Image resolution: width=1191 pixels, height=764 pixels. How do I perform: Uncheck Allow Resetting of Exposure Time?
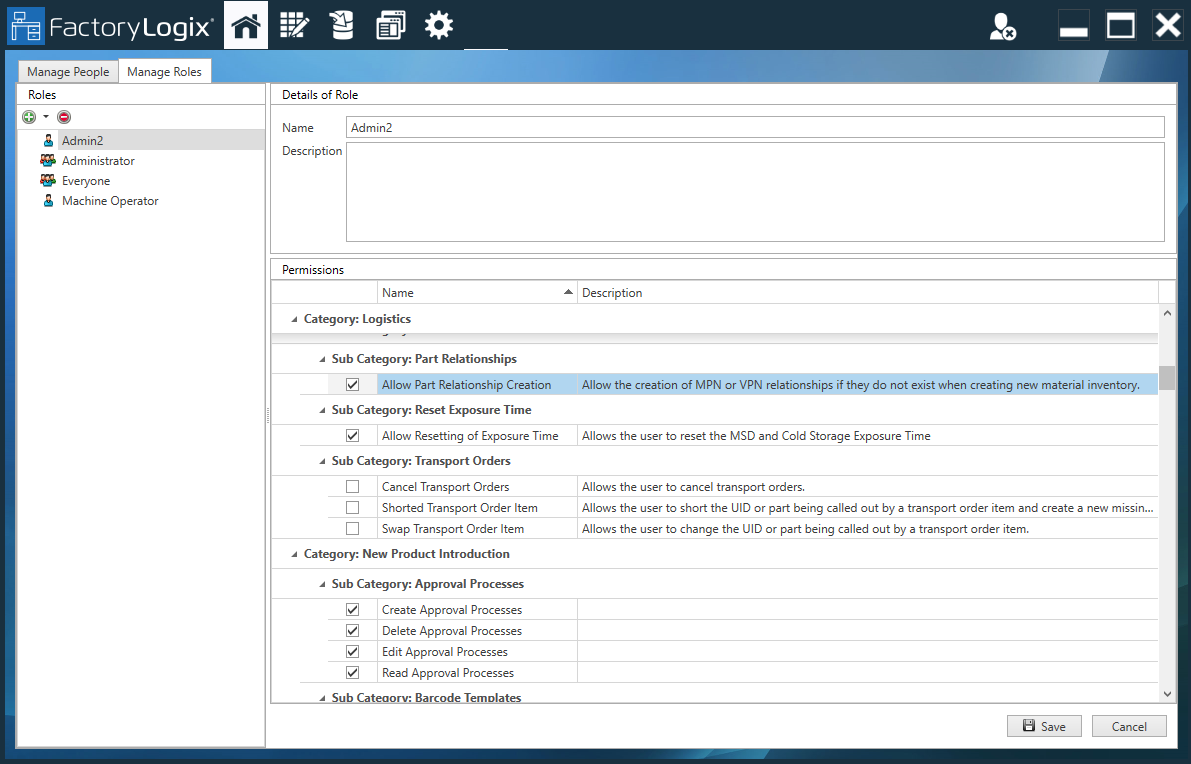(x=352, y=436)
